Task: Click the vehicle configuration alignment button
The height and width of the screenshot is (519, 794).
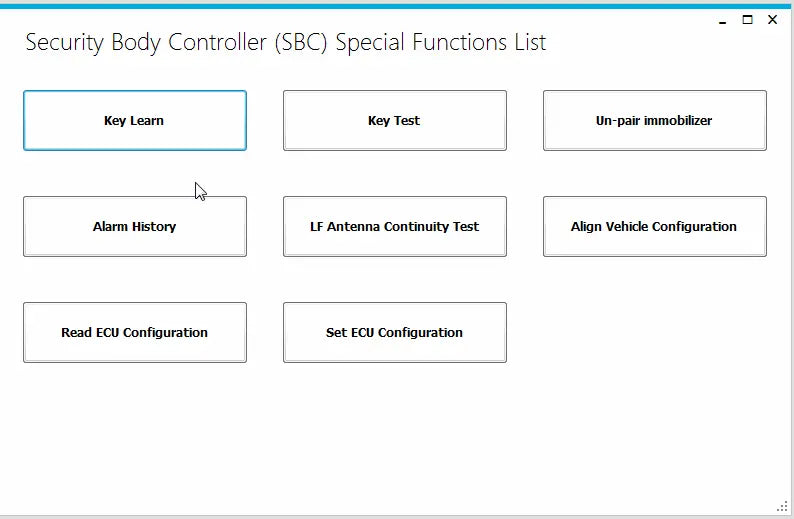Action: (x=654, y=227)
